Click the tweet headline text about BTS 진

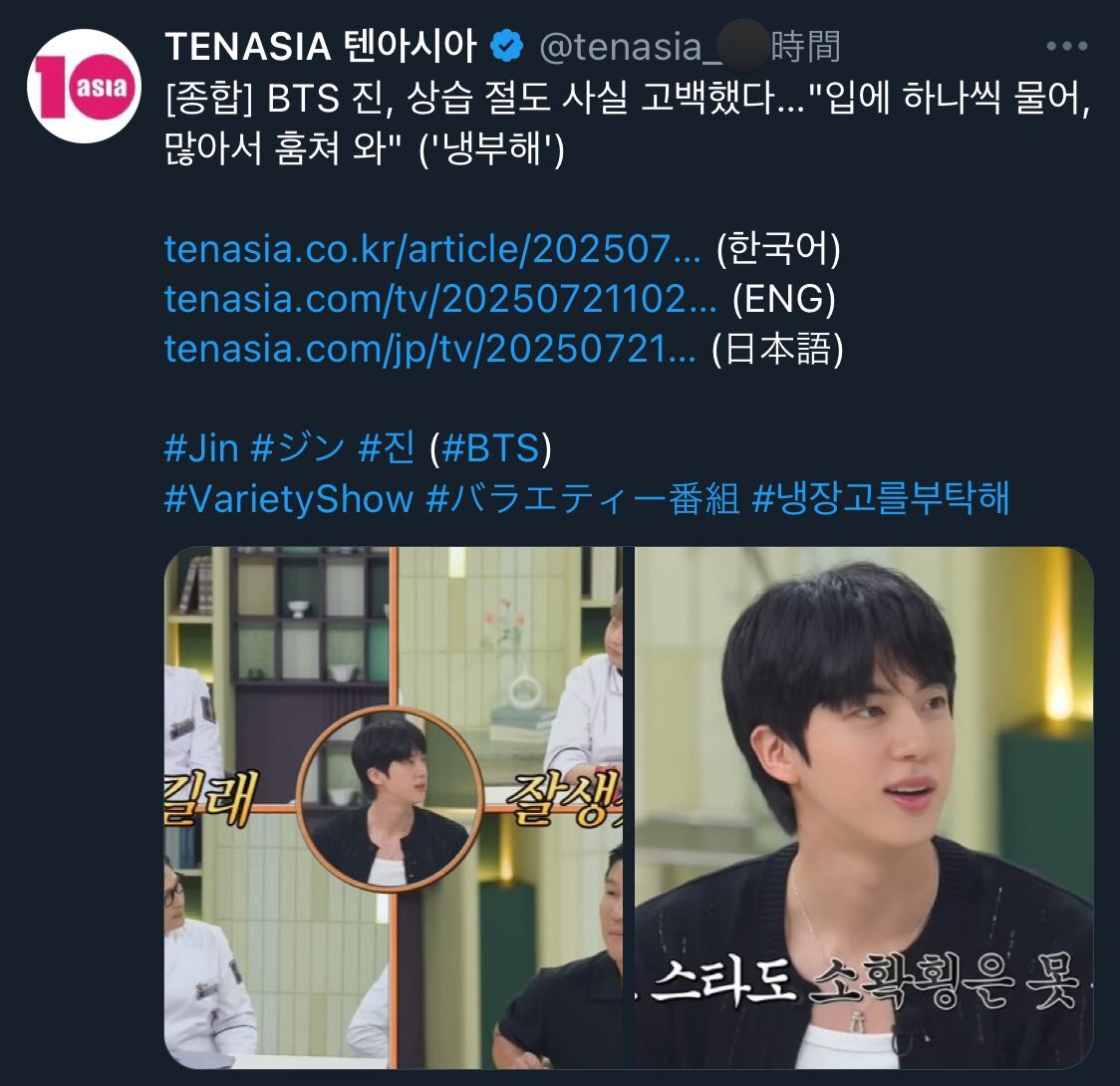point(627,123)
